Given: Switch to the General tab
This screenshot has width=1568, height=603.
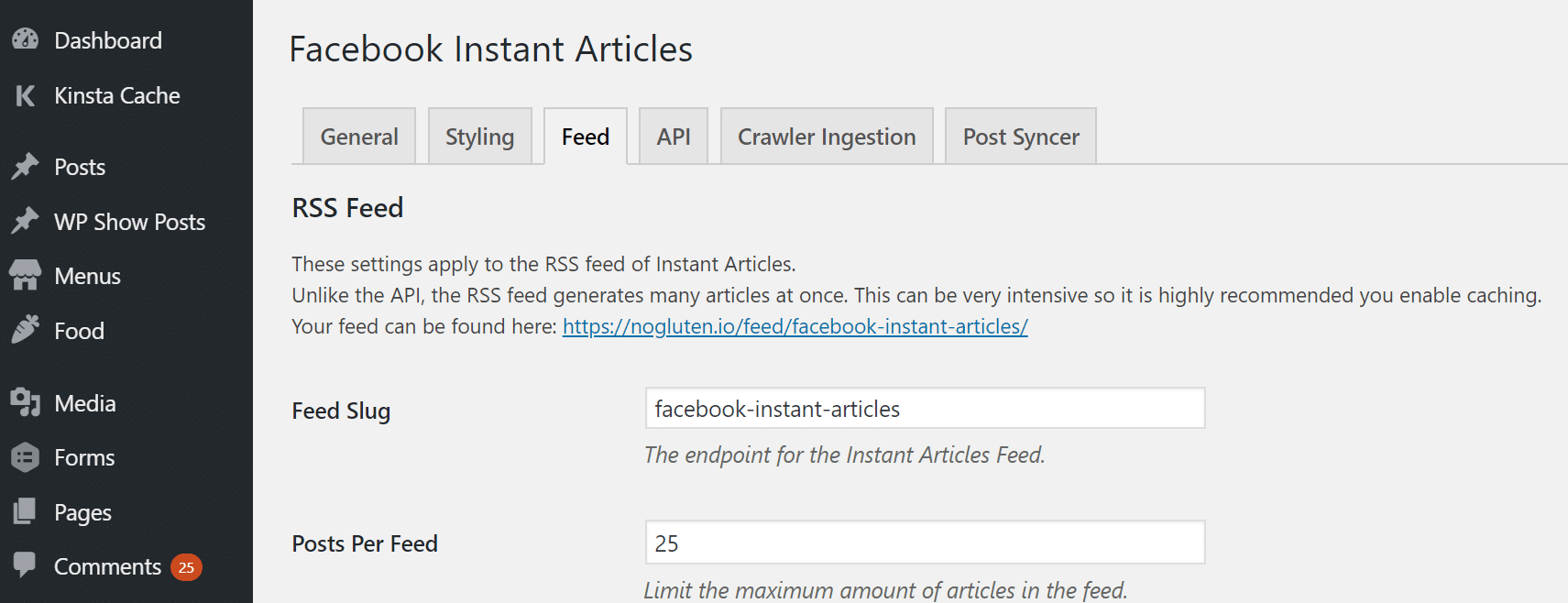Looking at the screenshot, I should pyautogui.click(x=358, y=136).
